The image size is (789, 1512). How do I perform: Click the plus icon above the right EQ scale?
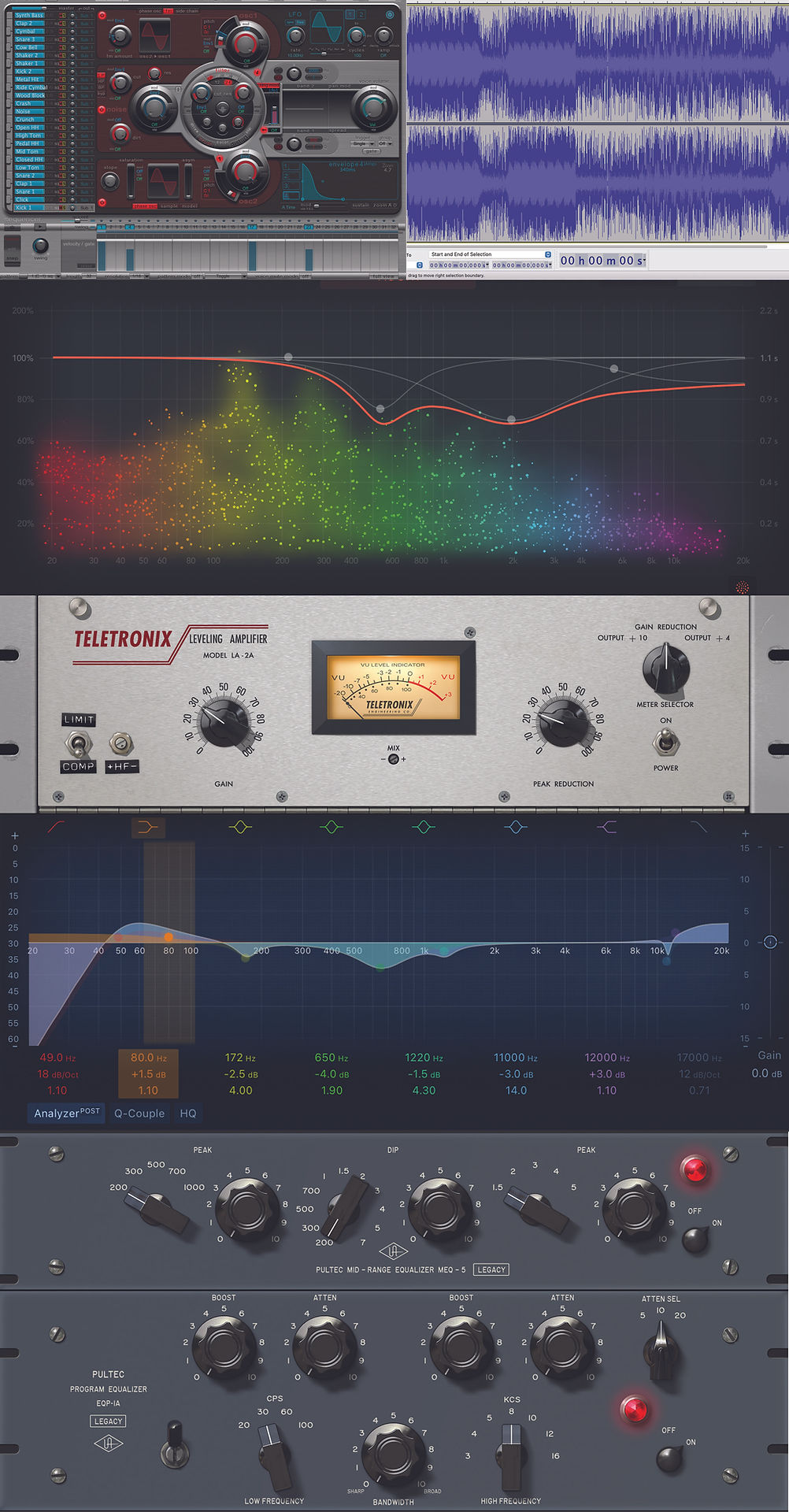745,833
